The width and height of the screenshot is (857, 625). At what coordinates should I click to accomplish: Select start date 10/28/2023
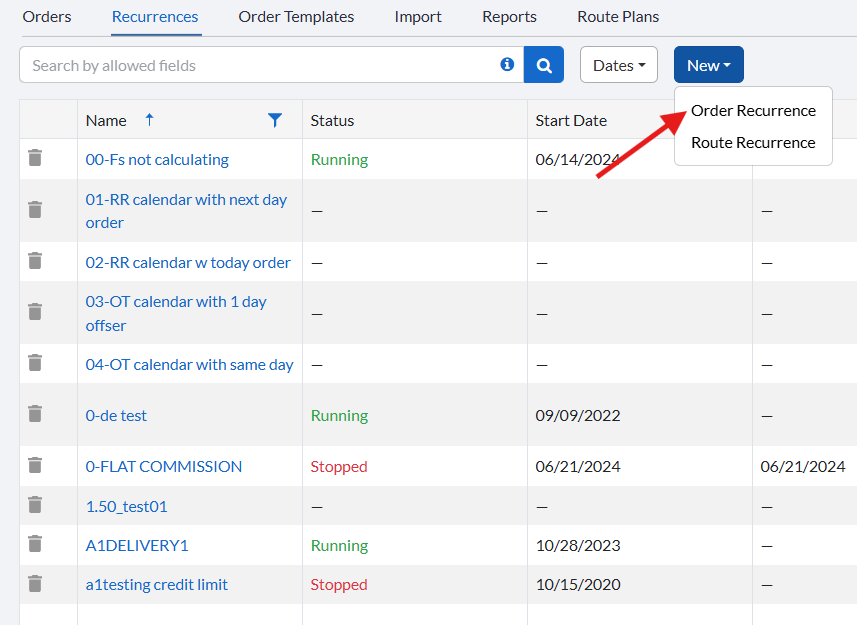pyautogui.click(x=578, y=545)
